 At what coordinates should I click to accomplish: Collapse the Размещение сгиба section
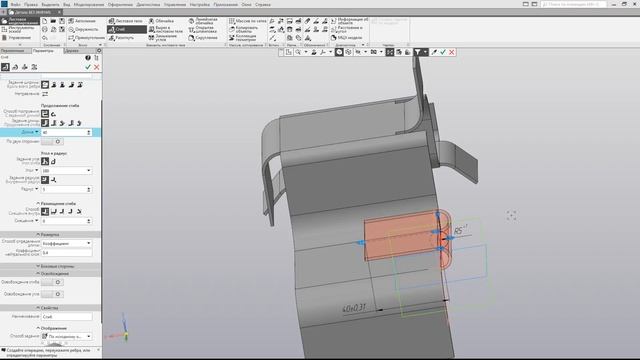click(56, 203)
